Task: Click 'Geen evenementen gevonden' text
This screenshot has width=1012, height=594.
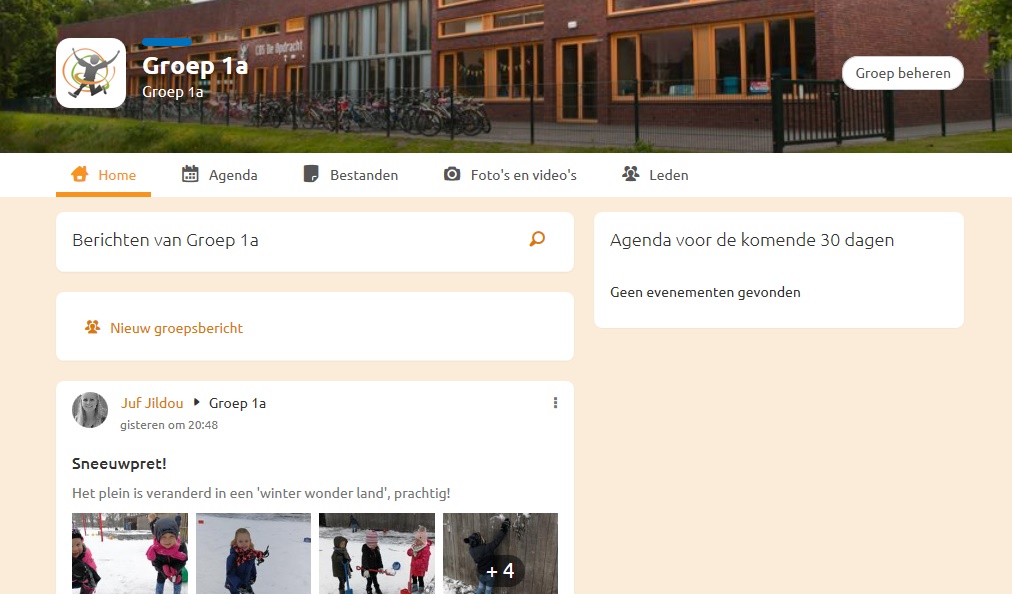Action: pos(705,292)
